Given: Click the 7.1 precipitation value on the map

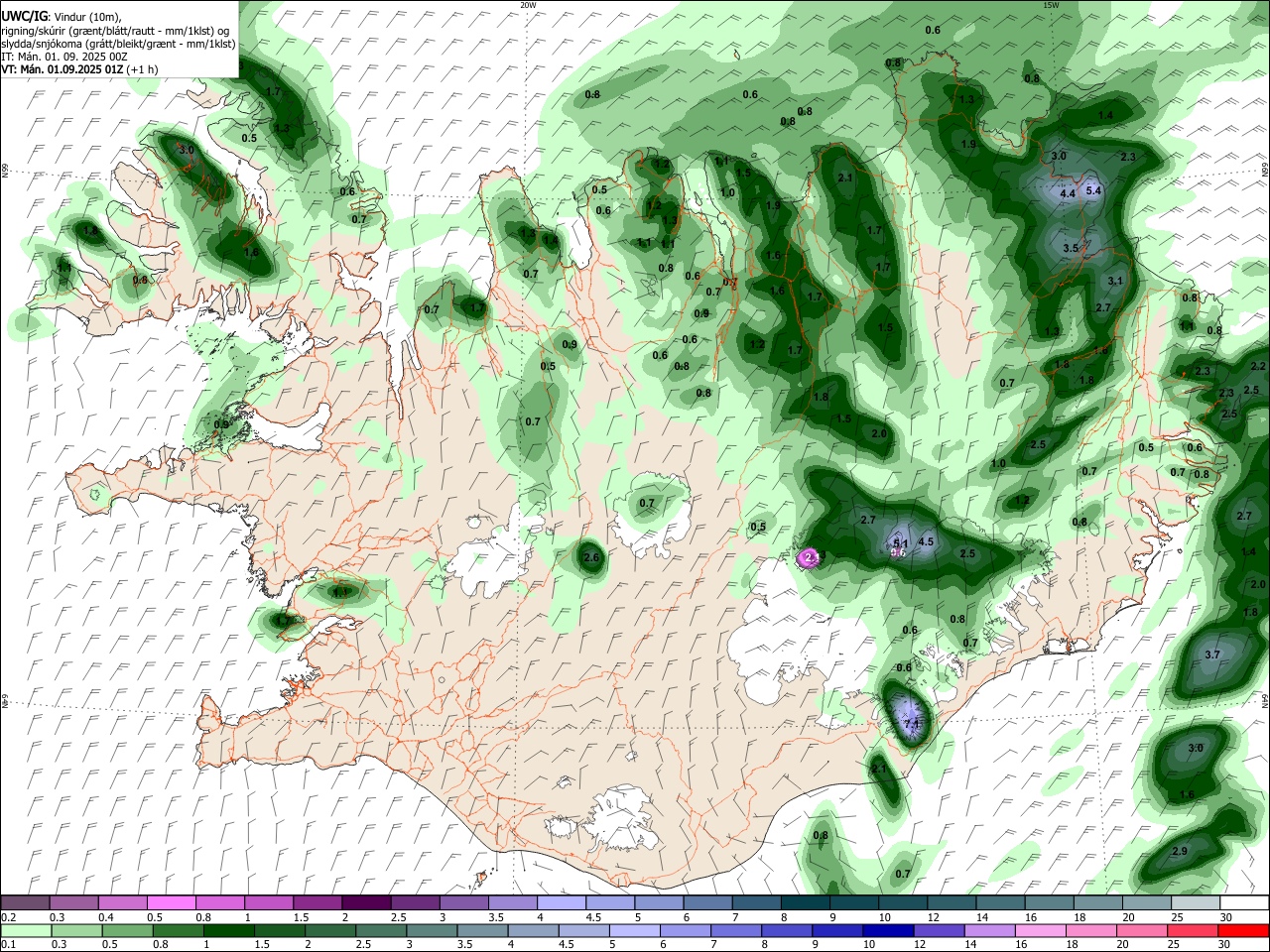Looking at the screenshot, I should click(x=913, y=726).
